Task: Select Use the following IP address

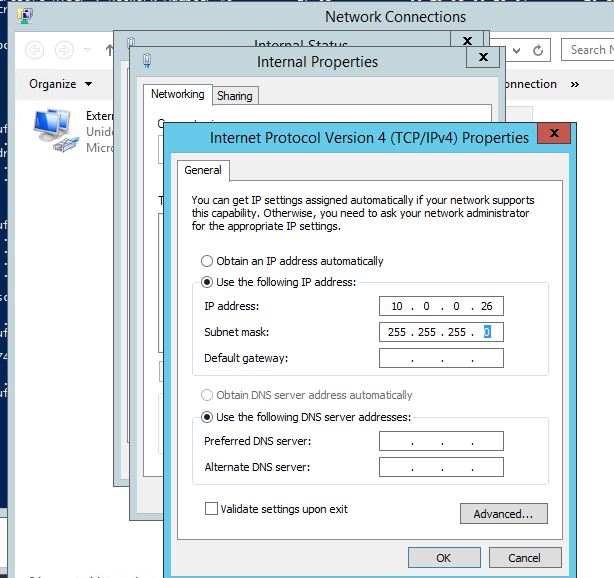Action: [x=207, y=282]
